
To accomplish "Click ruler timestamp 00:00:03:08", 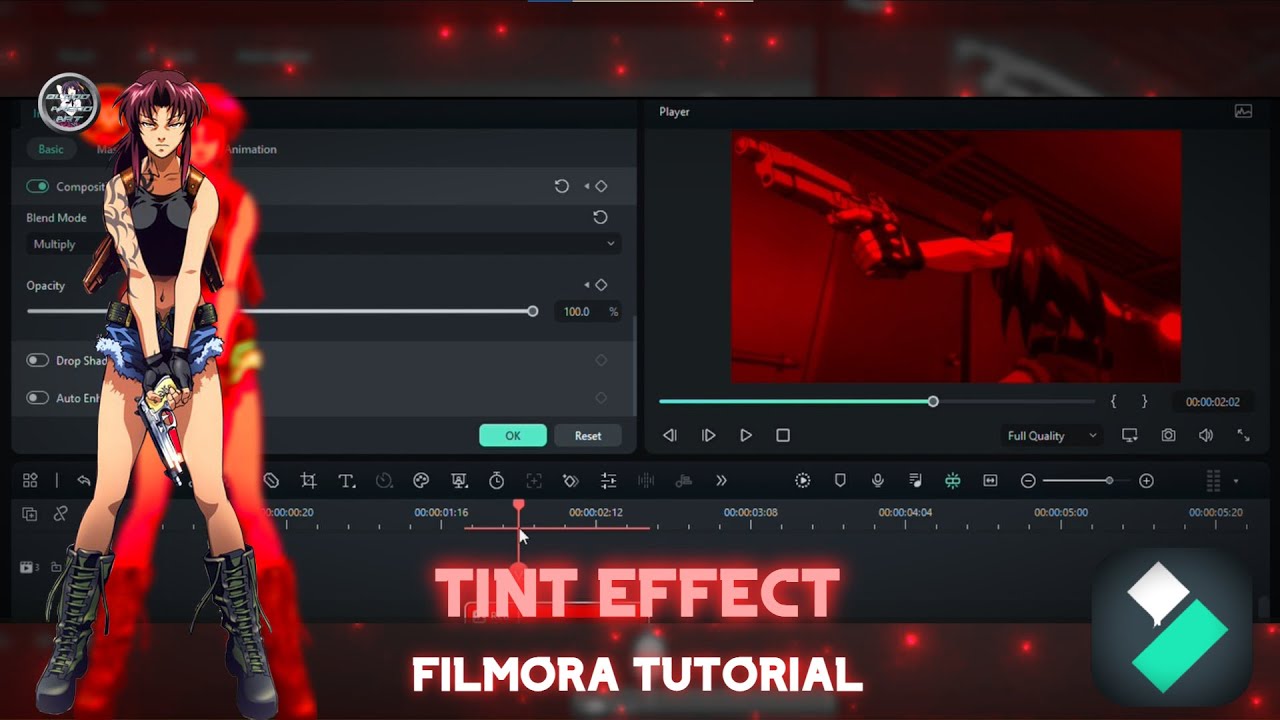I will 751,512.
